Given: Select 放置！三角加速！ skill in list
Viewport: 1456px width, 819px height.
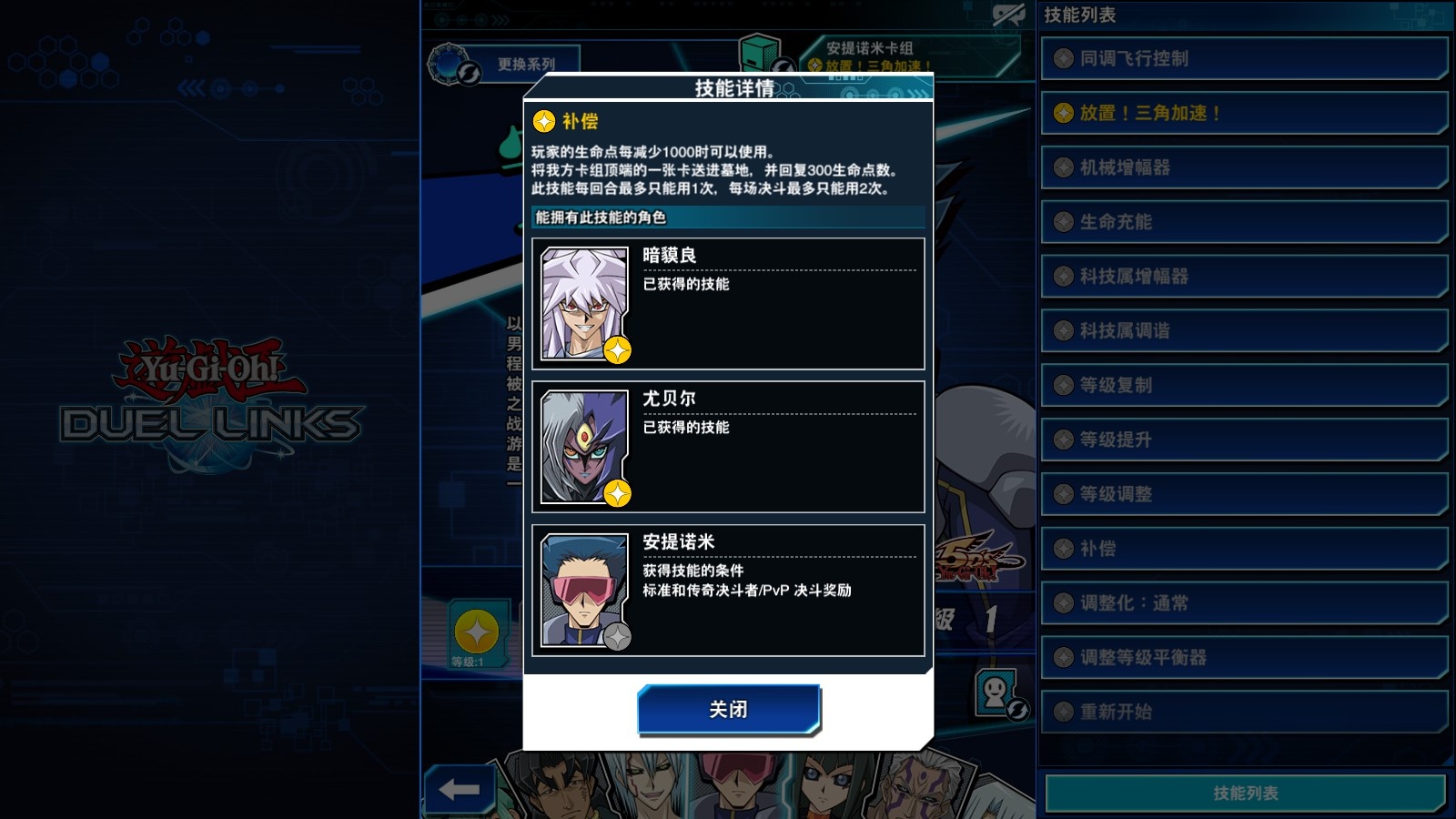Looking at the screenshot, I should (1244, 113).
